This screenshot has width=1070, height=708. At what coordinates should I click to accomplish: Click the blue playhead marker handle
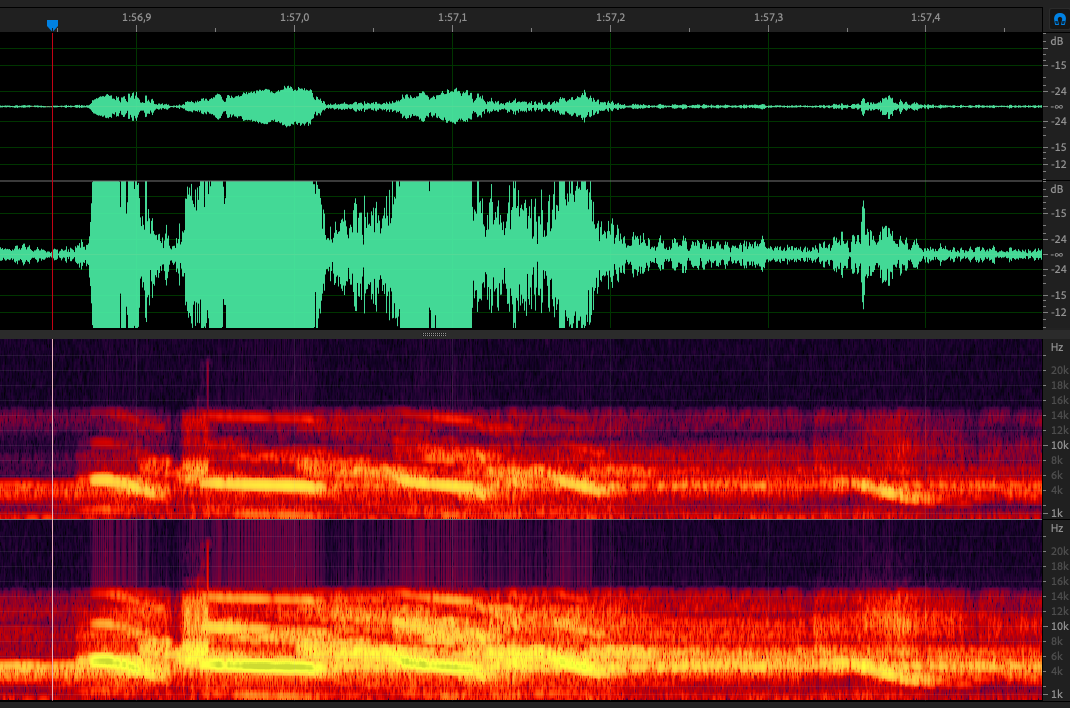pyautogui.click(x=53, y=25)
